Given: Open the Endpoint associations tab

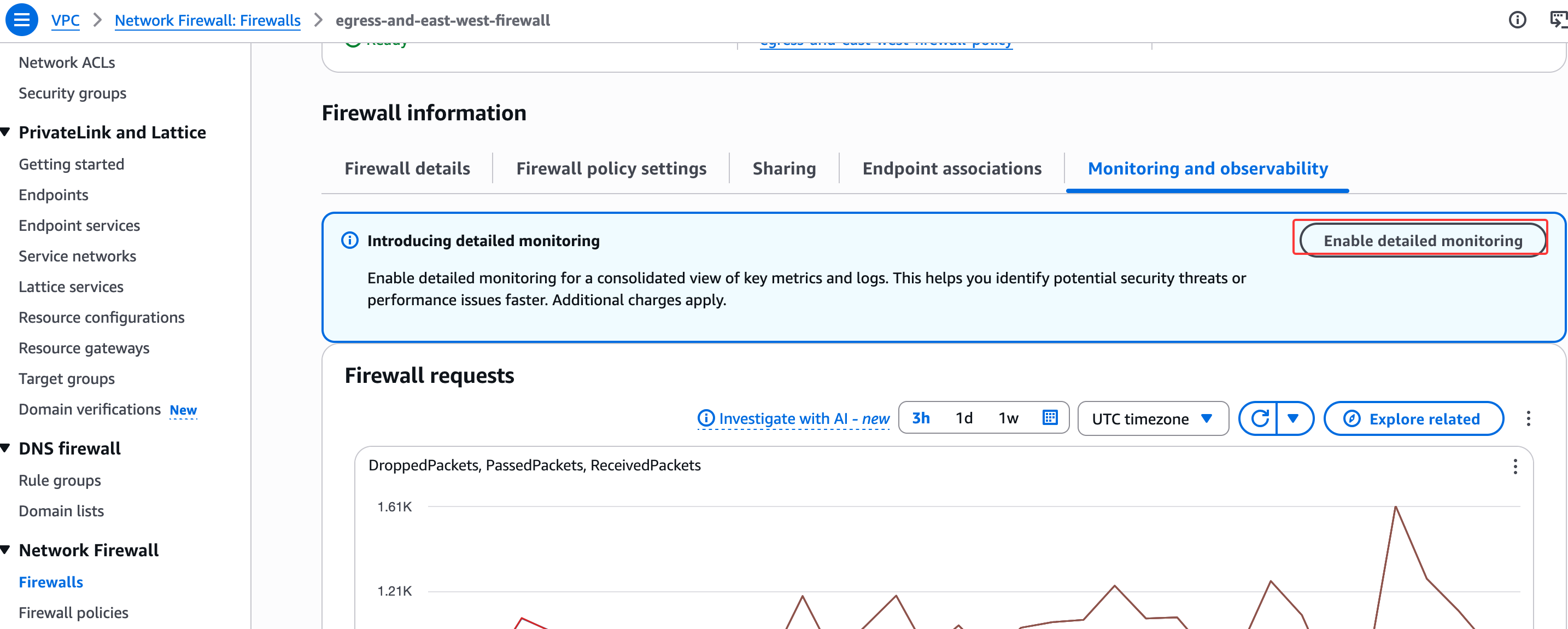Looking at the screenshot, I should [x=951, y=168].
